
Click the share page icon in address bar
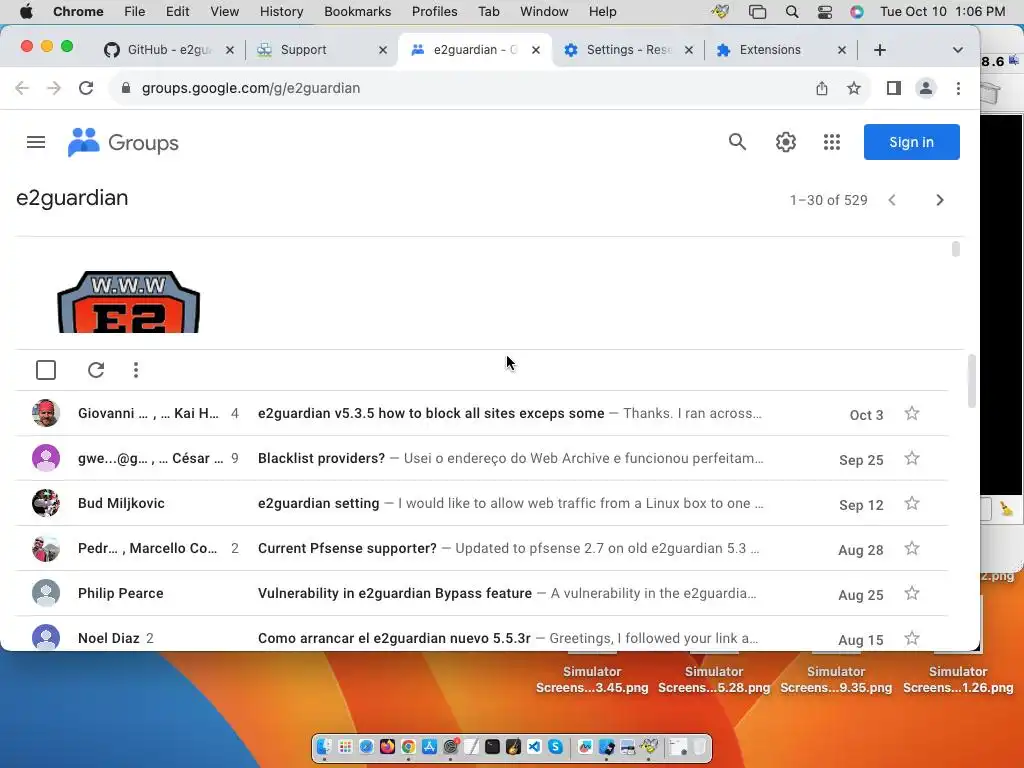tap(822, 88)
